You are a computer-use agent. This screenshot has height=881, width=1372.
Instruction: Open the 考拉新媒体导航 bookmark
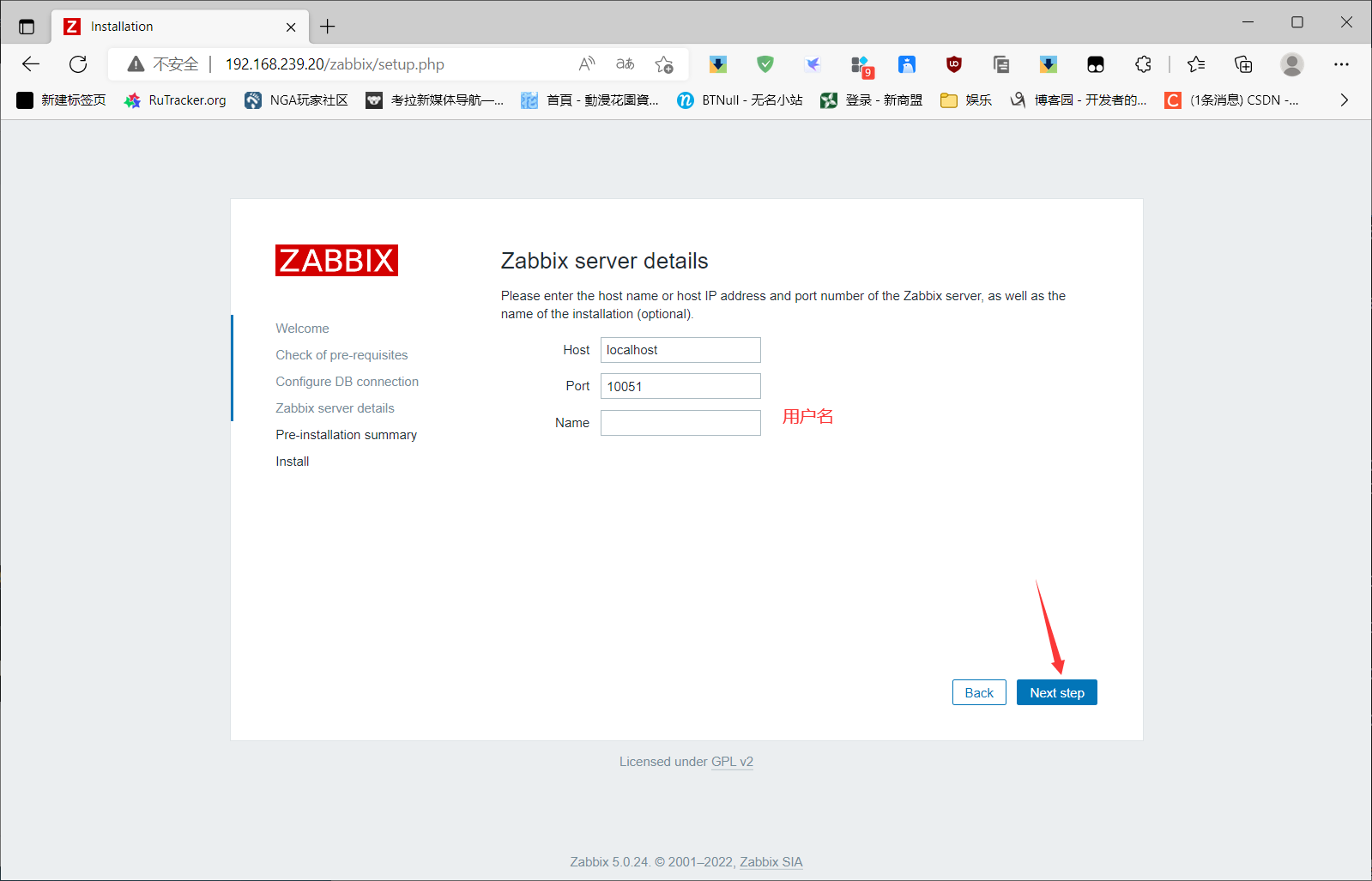[x=435, y=100]
